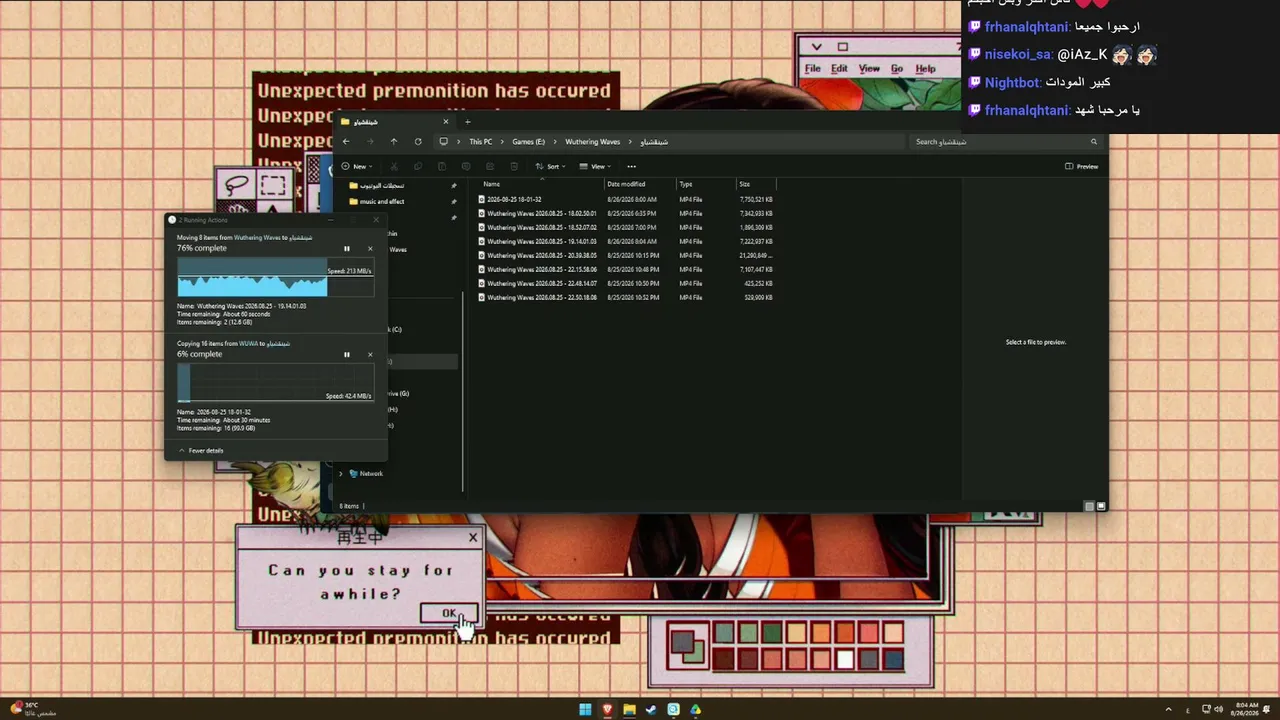Viewport: 1280px width, 720px height.
Task: Expand chevron after Games (E:) in address bar
Action: [x=555, y=142]
